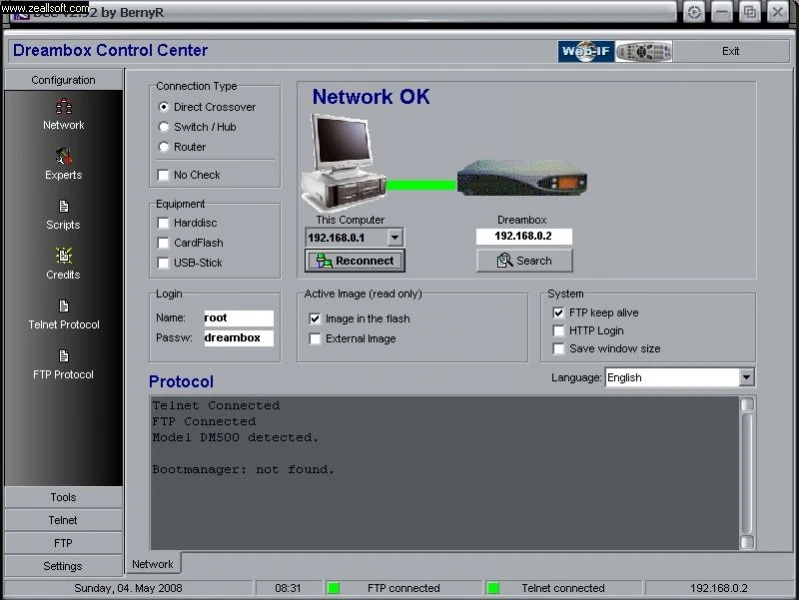Switch to the Network bottom tab
The image size is (799, 600).
[x=152, y=564]
